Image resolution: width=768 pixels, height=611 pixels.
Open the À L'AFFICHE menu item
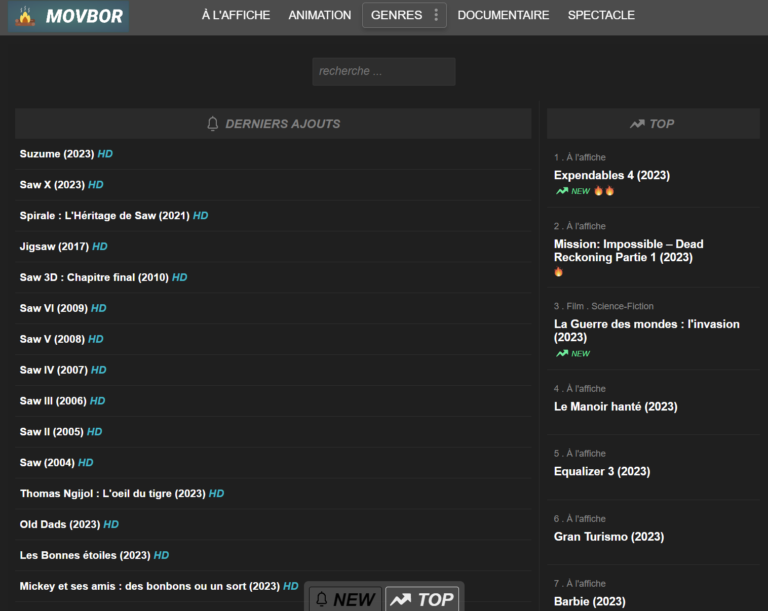click(235, 15)
